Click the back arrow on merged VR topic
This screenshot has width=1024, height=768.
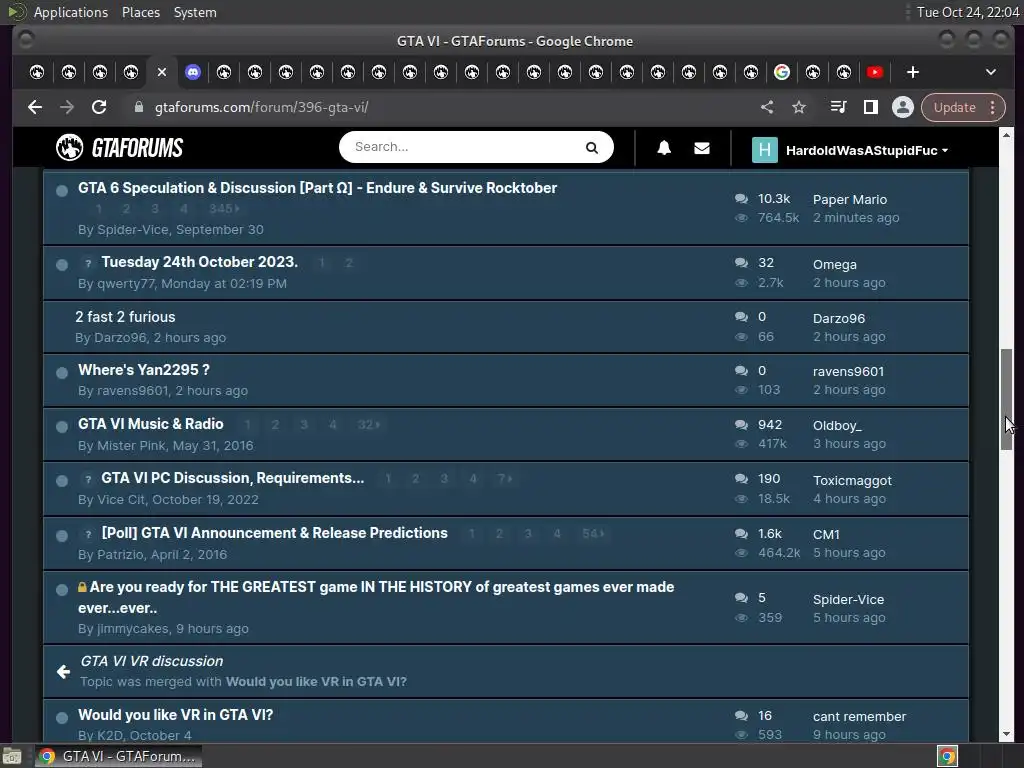pyautogui.click(x=63, y=671)
